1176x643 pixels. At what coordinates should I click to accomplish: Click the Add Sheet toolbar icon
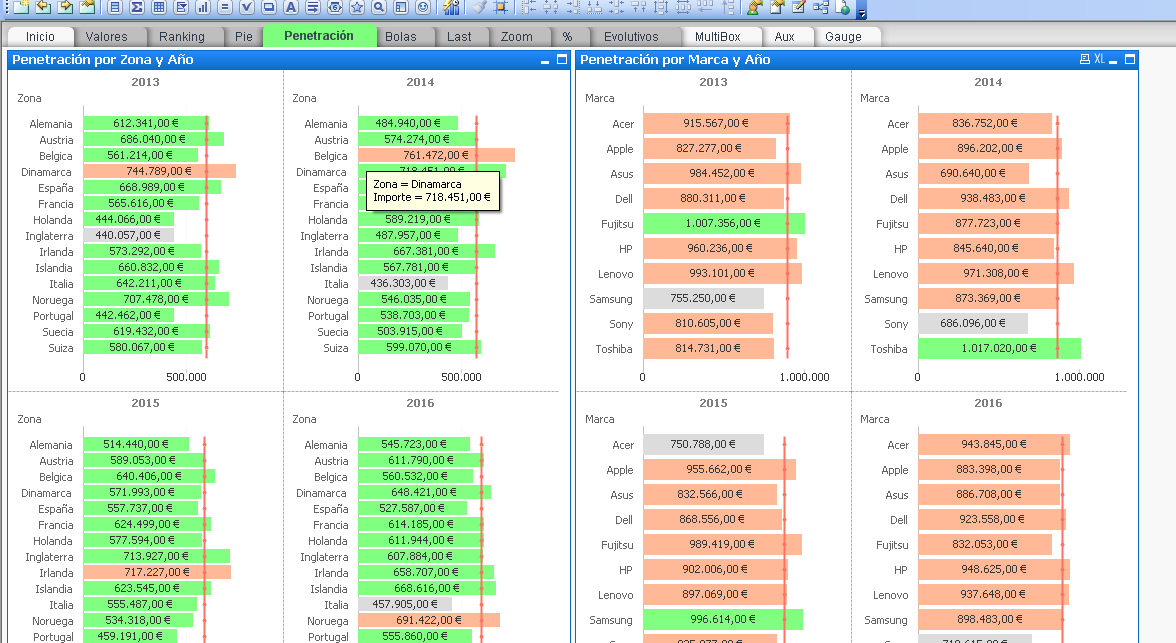pyautogui.click(x=22, y=8)
